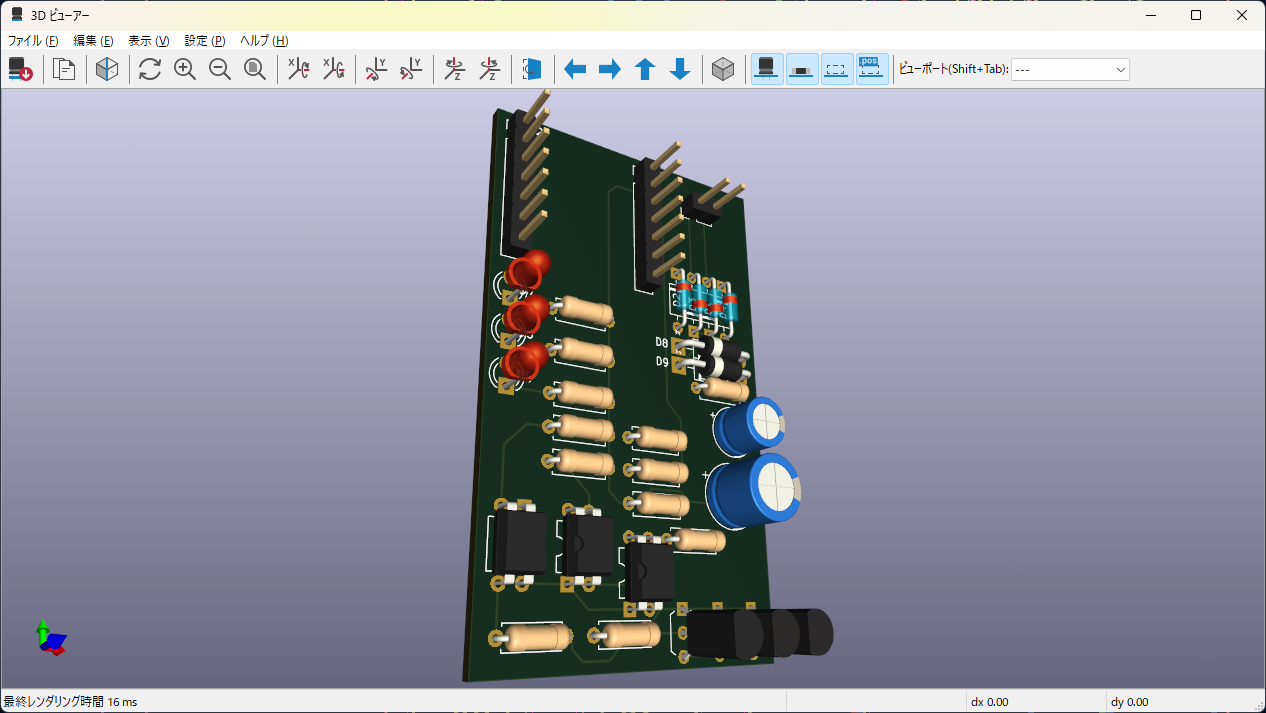This screenshot has width=1266, height=713.
Task: Rotate board clockwise around X axis
Action: coord(298,69)
